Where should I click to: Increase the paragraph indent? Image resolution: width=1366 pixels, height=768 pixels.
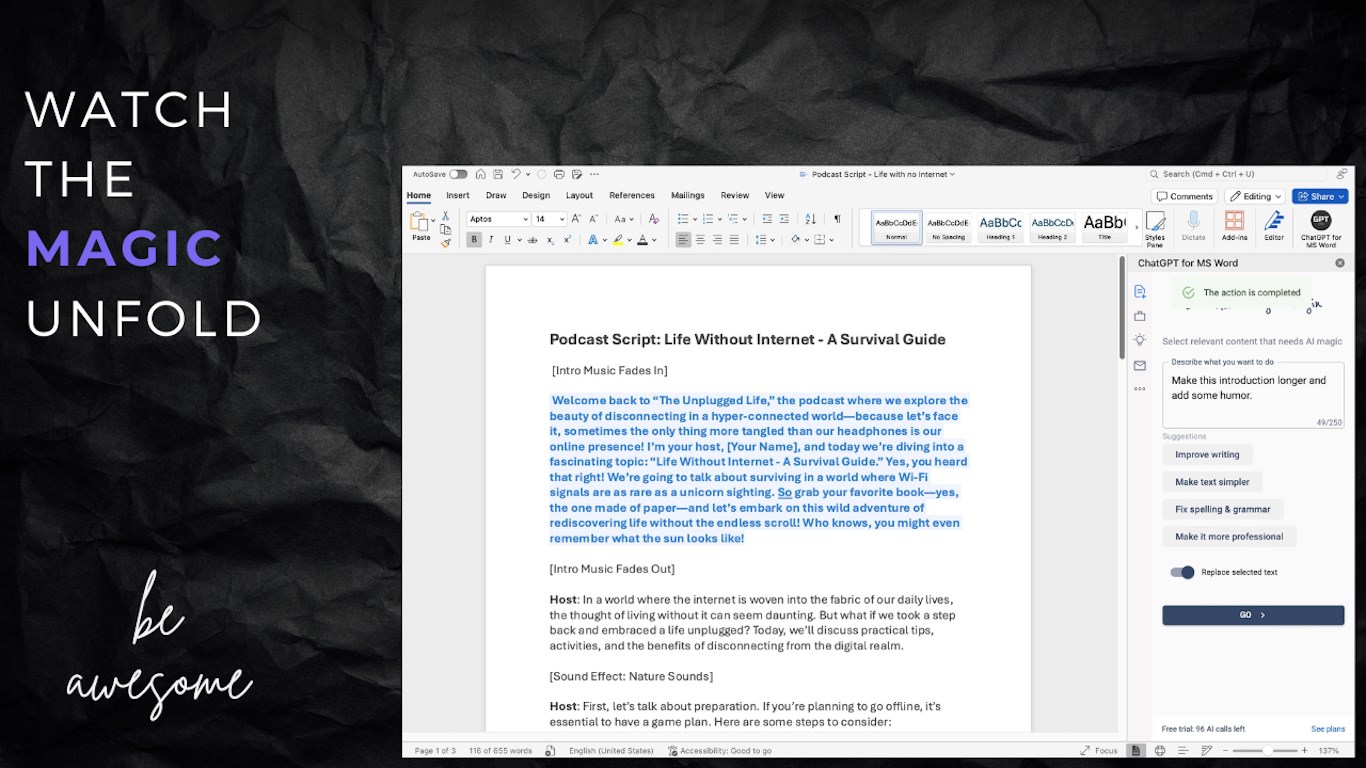(784, 219)
